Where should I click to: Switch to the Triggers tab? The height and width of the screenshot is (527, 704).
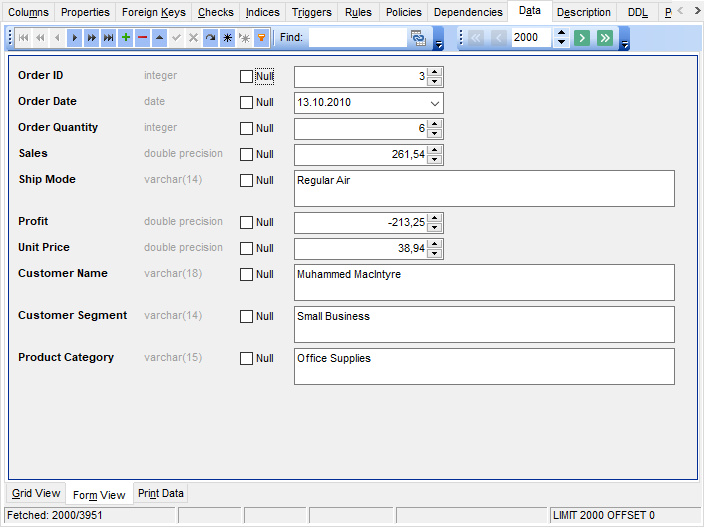[311, 12]
